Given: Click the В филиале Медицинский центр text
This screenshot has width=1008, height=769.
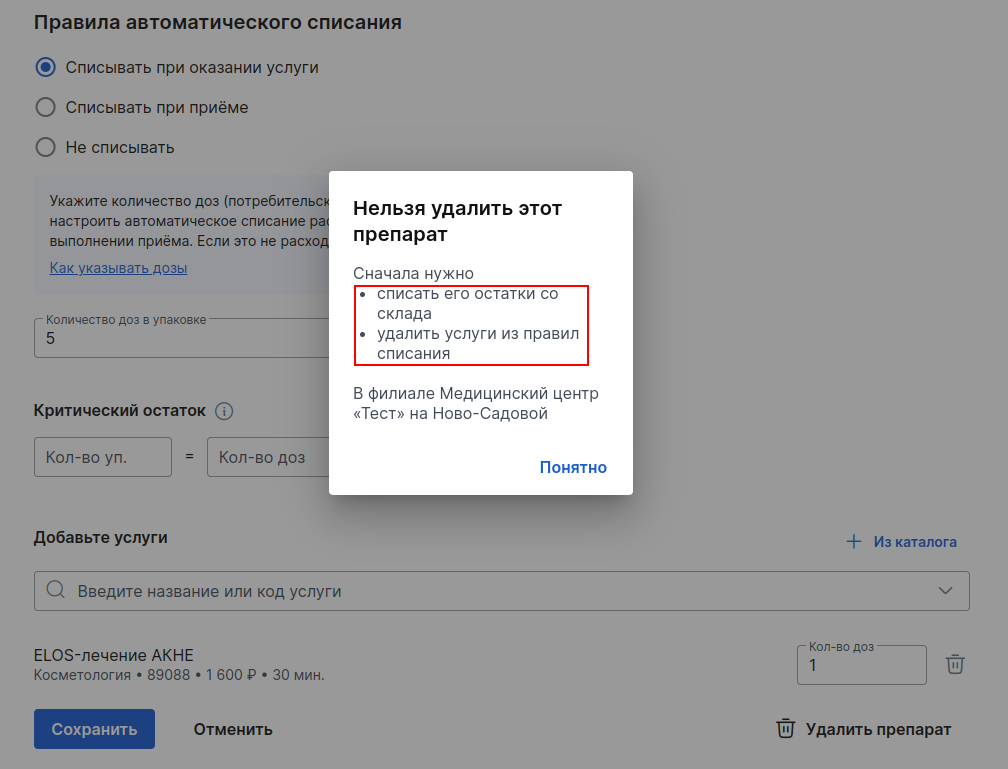Looking at the screenshot, I should (476, 403).
